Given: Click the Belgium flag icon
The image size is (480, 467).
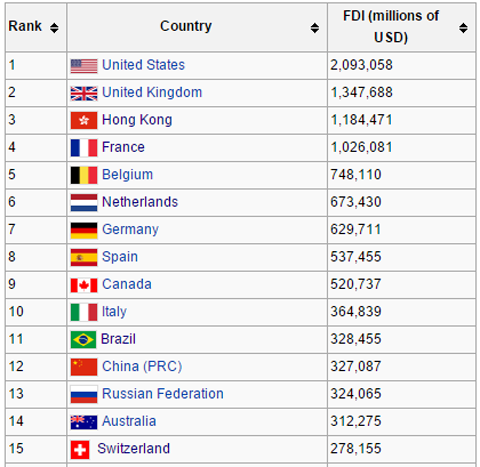Looking at the screenshot, I should coord(84,175).
